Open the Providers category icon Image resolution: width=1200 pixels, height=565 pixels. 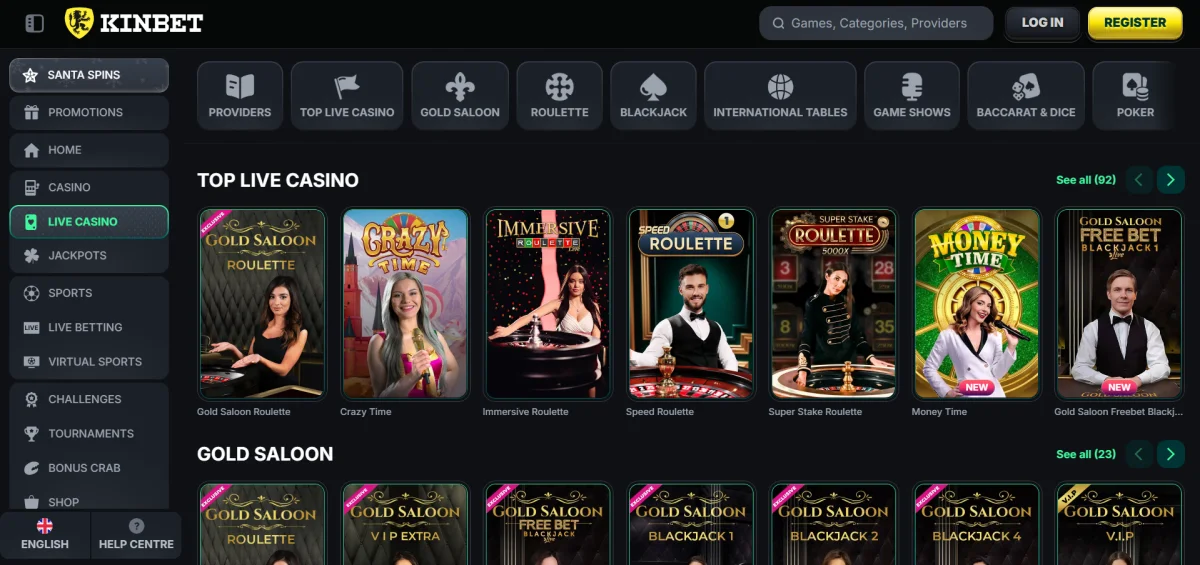(x=240, y=86)
